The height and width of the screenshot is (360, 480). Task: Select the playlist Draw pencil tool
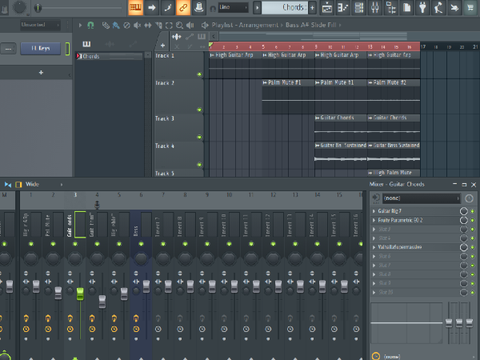106,25
